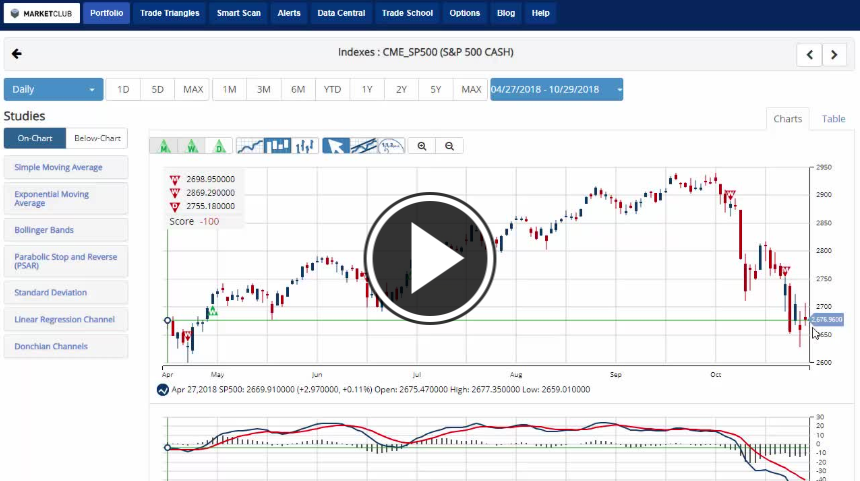Viewport: 860px width, 481px height.
Task: Switch to Below-Chart studies
Action: coord(97,139)
